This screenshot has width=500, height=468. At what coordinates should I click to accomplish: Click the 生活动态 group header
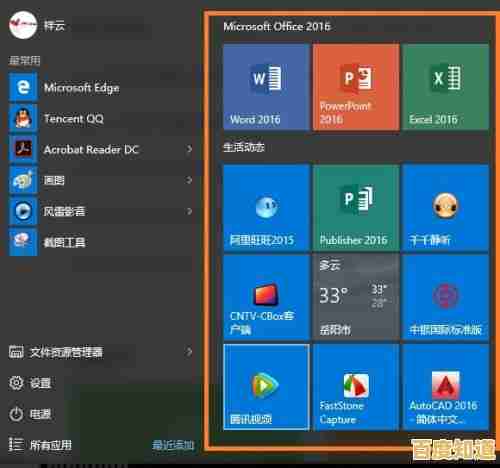(x=244, y=147)
